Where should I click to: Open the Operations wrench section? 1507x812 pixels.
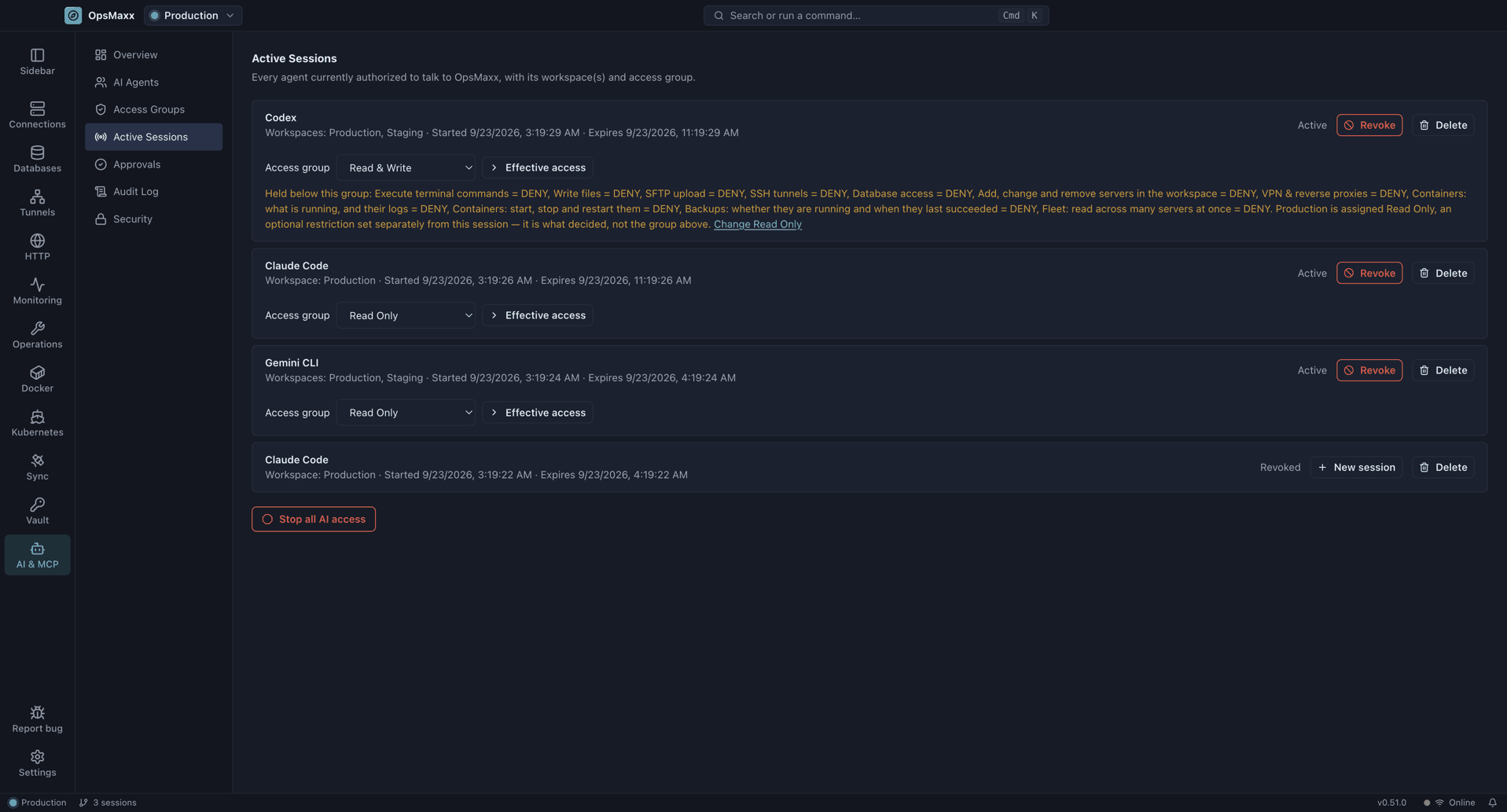tap(37, 335)
